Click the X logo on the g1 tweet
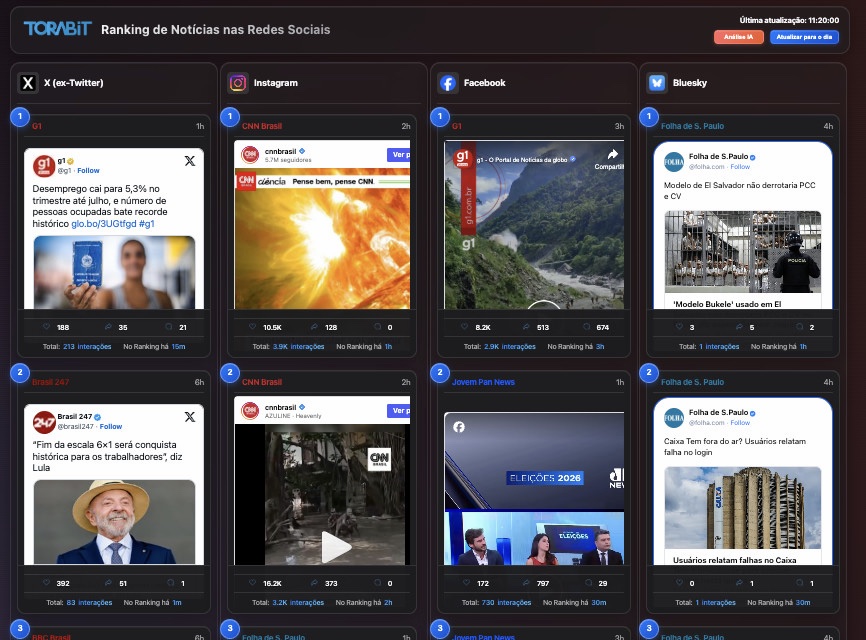Screen dimensions: 866x640 tap(189, 161)
